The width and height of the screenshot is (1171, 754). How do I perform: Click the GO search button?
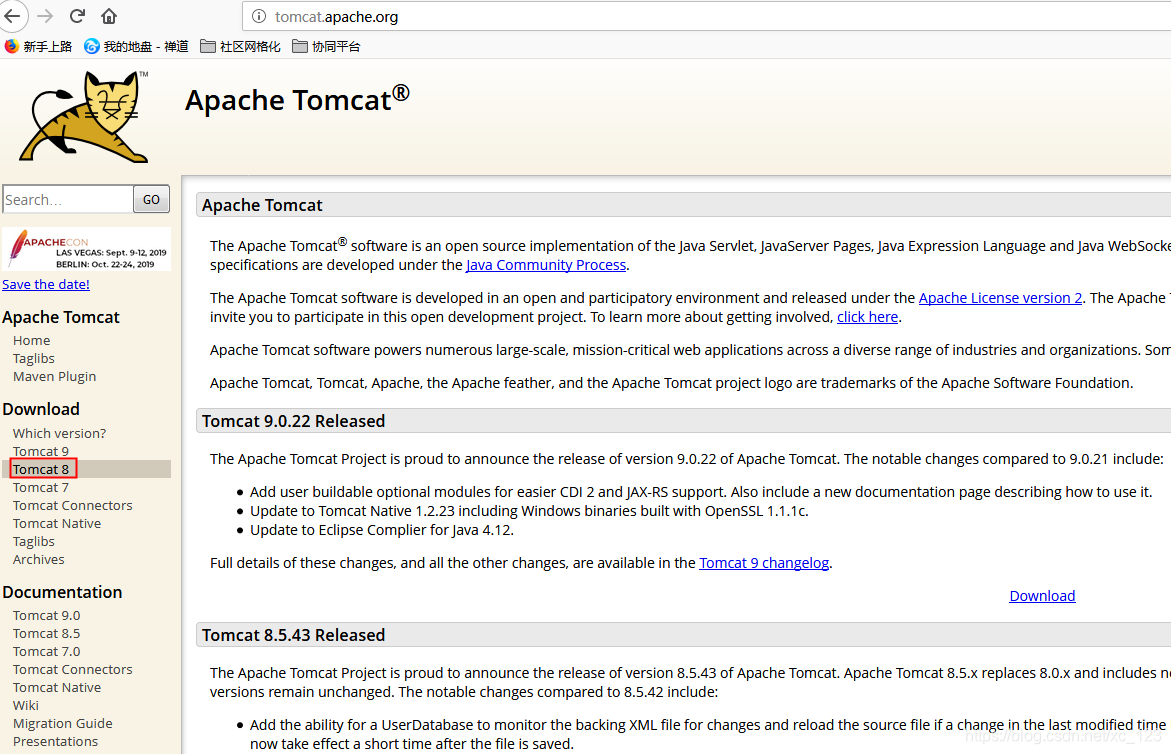coord(152,199)
